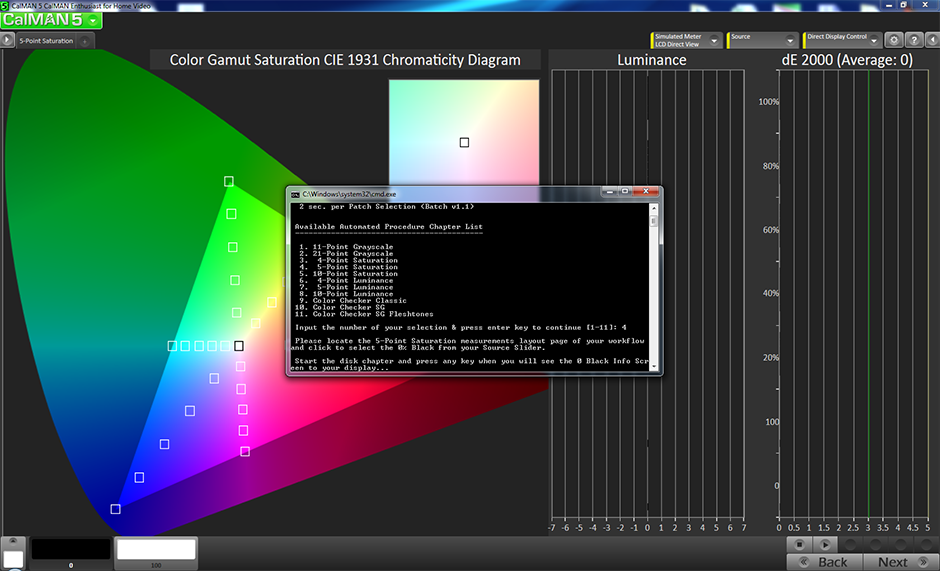The width and height of the screenshot is (940, 571).
Task: Open the Source dropdown
Action: point(763,40)
